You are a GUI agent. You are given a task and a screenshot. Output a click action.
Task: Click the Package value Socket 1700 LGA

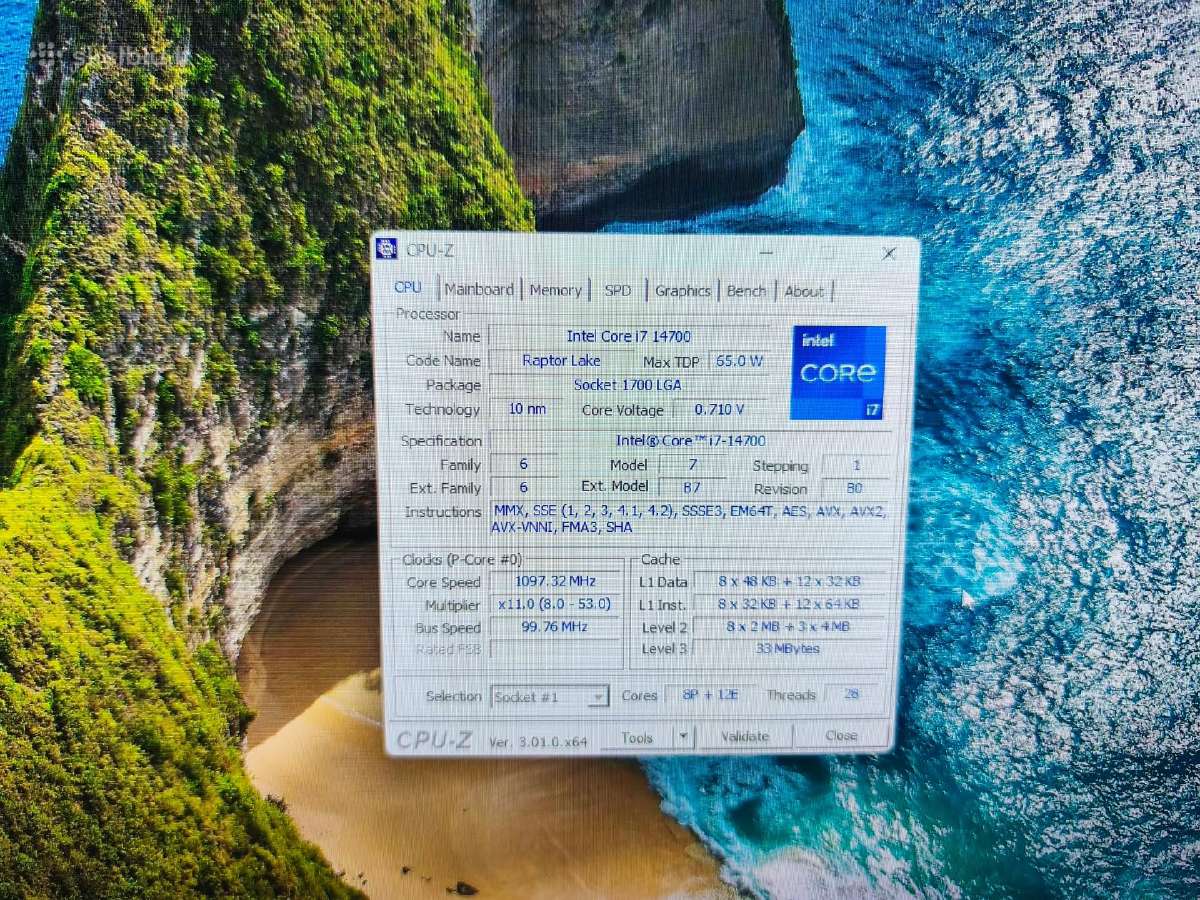(x=629, y=385)
